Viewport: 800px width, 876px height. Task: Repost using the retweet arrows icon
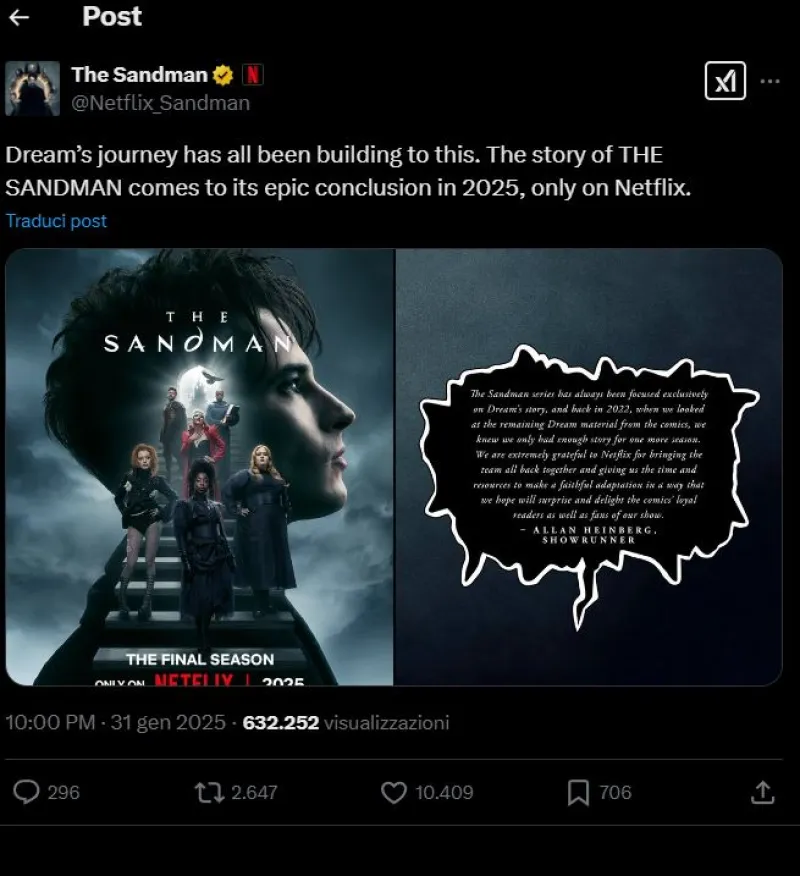[x=209, y=792]
